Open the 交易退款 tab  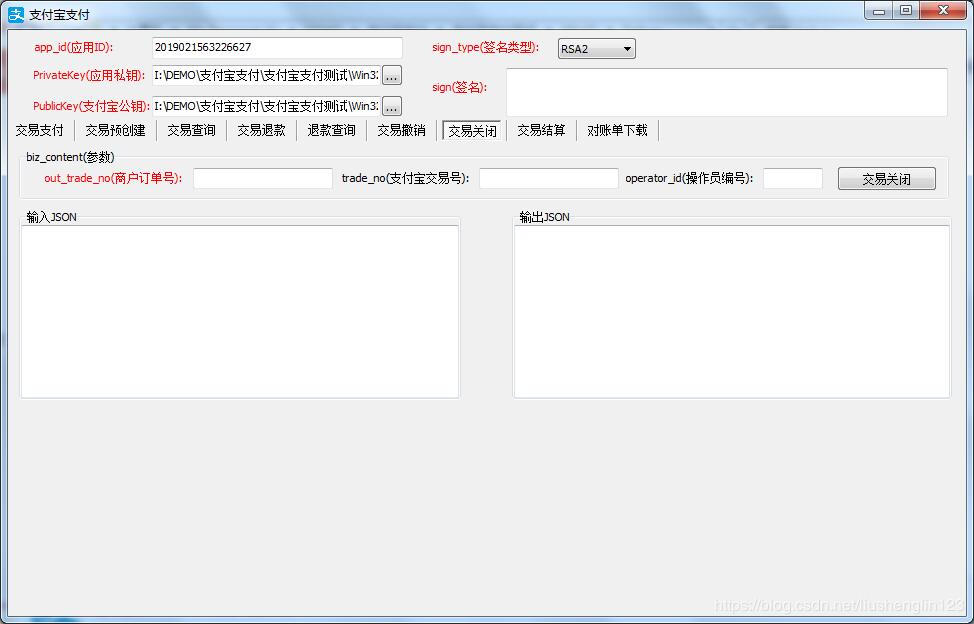(262, 130)
